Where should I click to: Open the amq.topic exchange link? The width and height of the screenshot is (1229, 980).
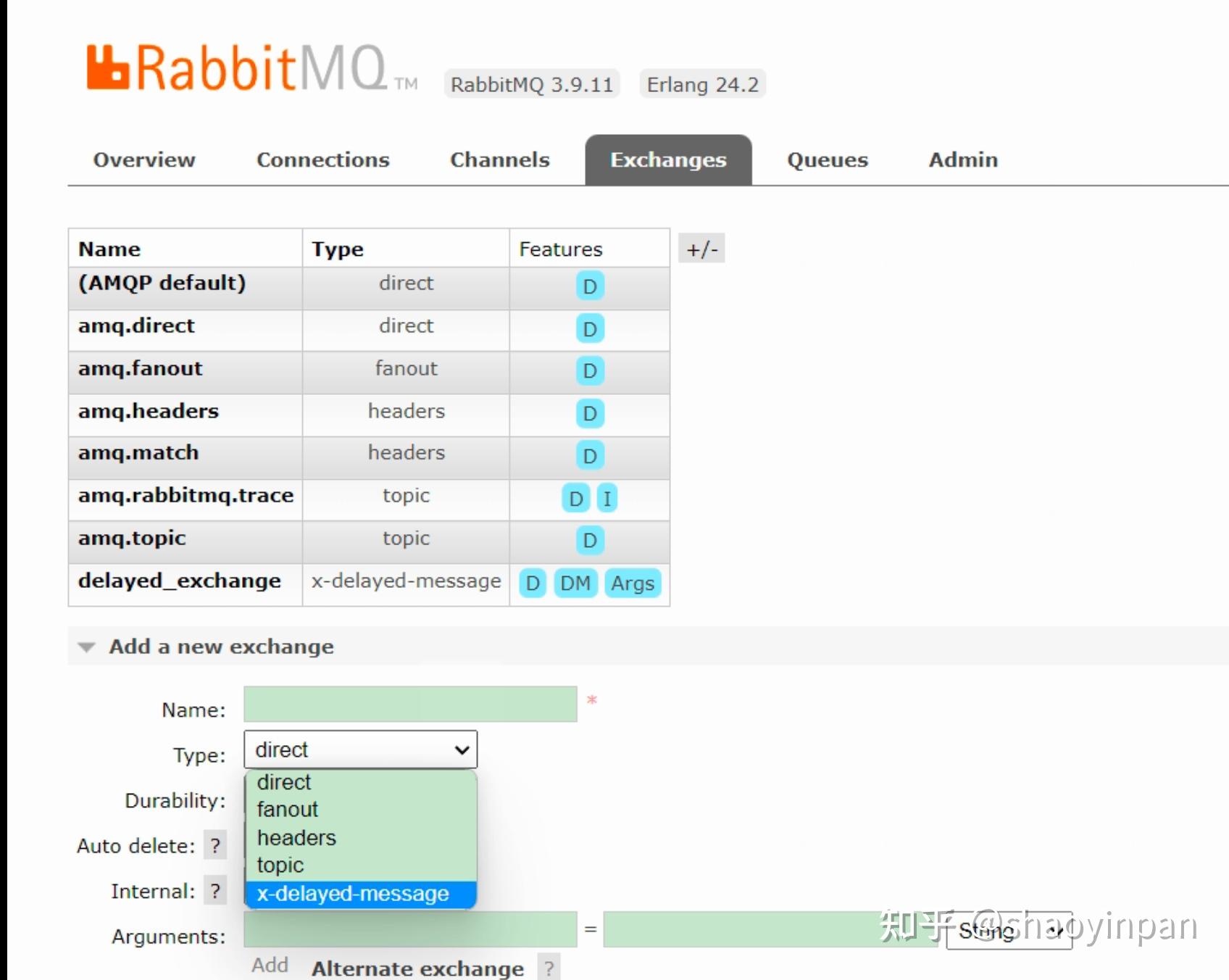click(x=132, y=538)
